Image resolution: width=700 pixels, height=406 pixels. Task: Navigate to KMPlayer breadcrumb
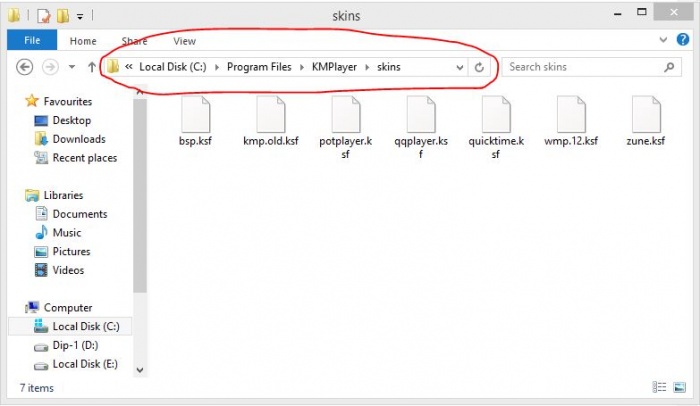coord(334,67)
